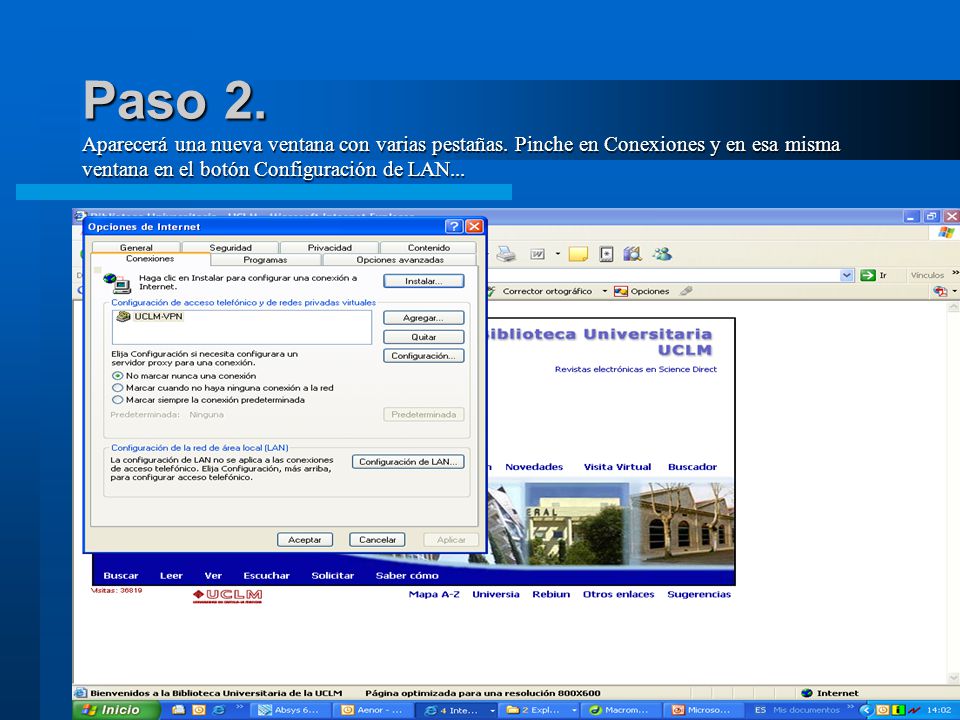Click the PDF converter icon at toolbar right
This screenshot has height=720, width=960.
coord(940,291)
